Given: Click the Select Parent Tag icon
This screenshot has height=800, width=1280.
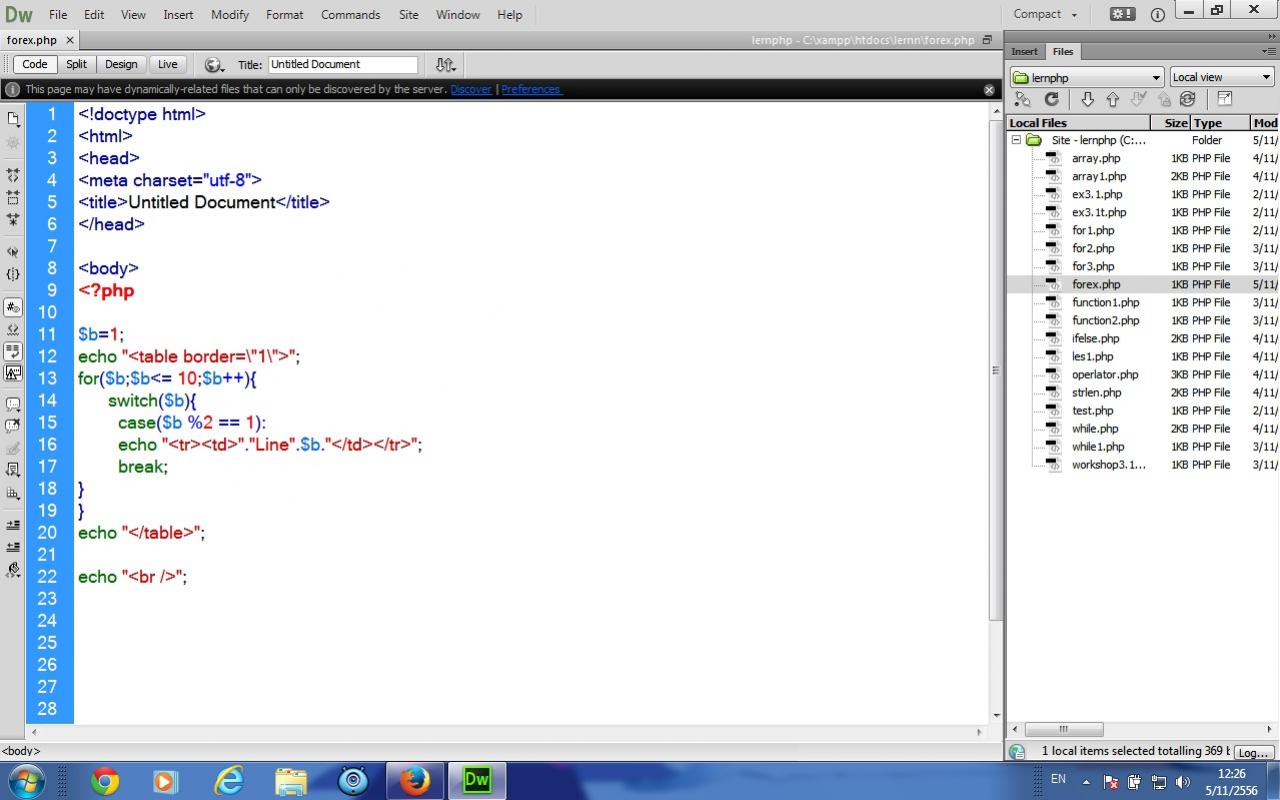Looking at the screenshot, I should point(13,252).
